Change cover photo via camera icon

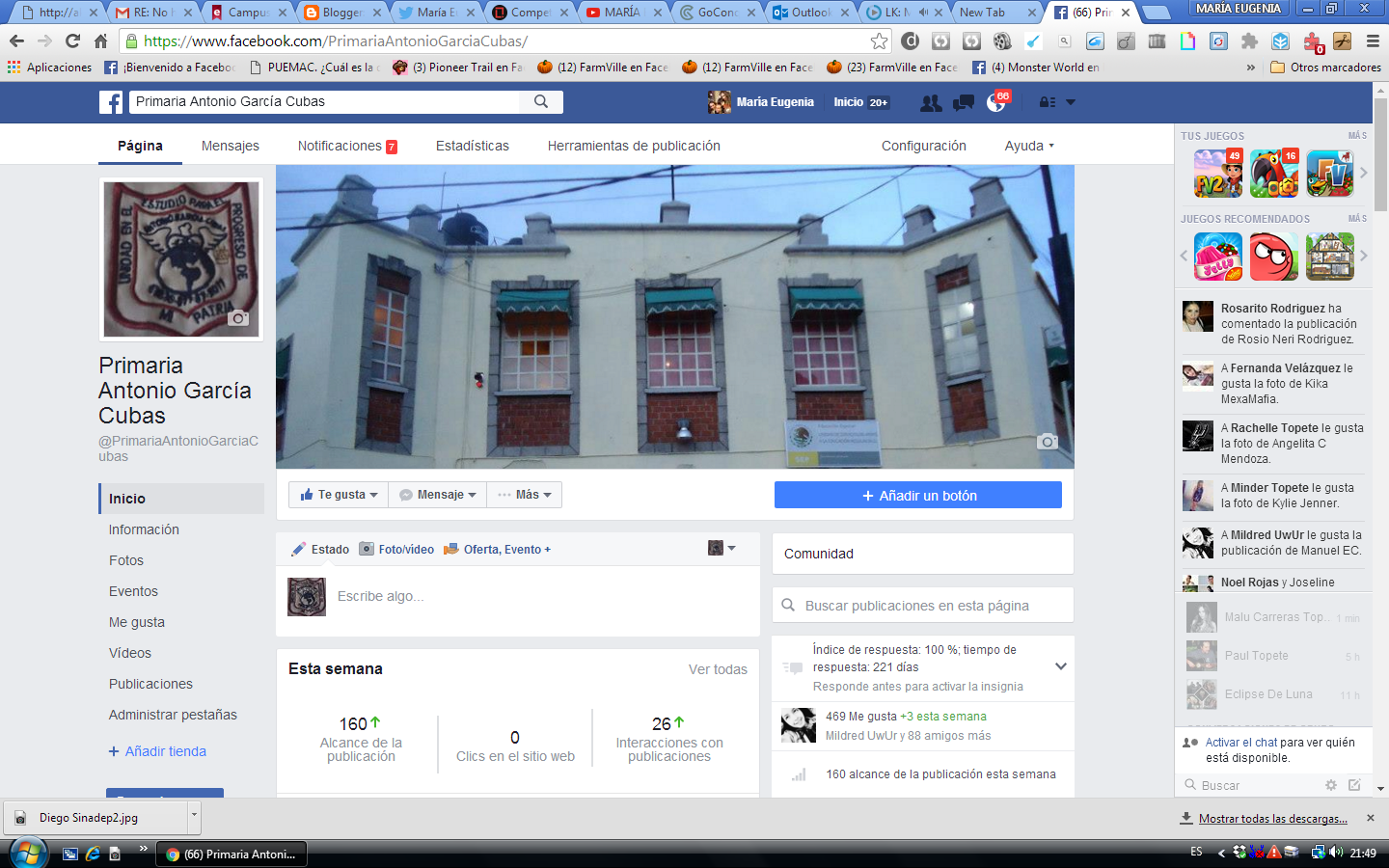pyautogui.click(x=1048, y=442)
